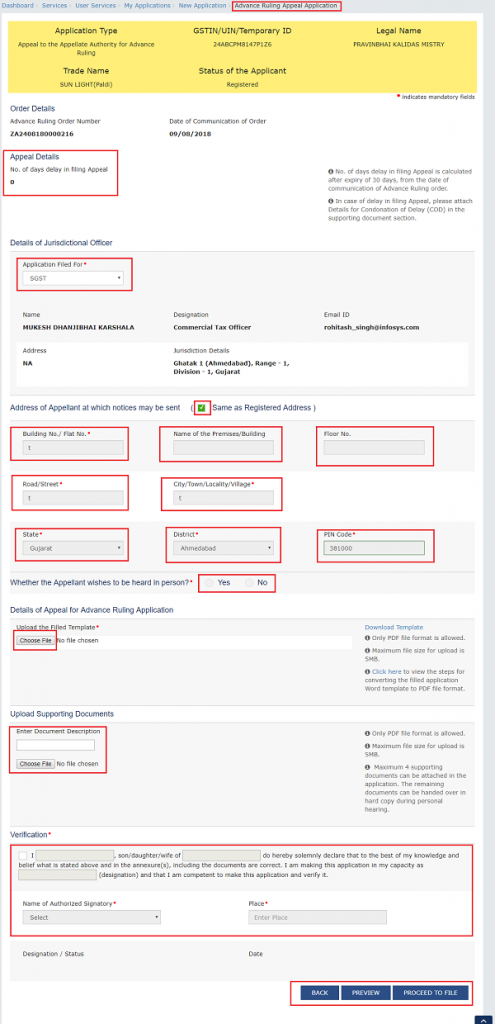Click legal name PRAVINBHAI KALIDAS MISTRY
Viewport: 495px width, 1024px height.
[x=398, y=44]
